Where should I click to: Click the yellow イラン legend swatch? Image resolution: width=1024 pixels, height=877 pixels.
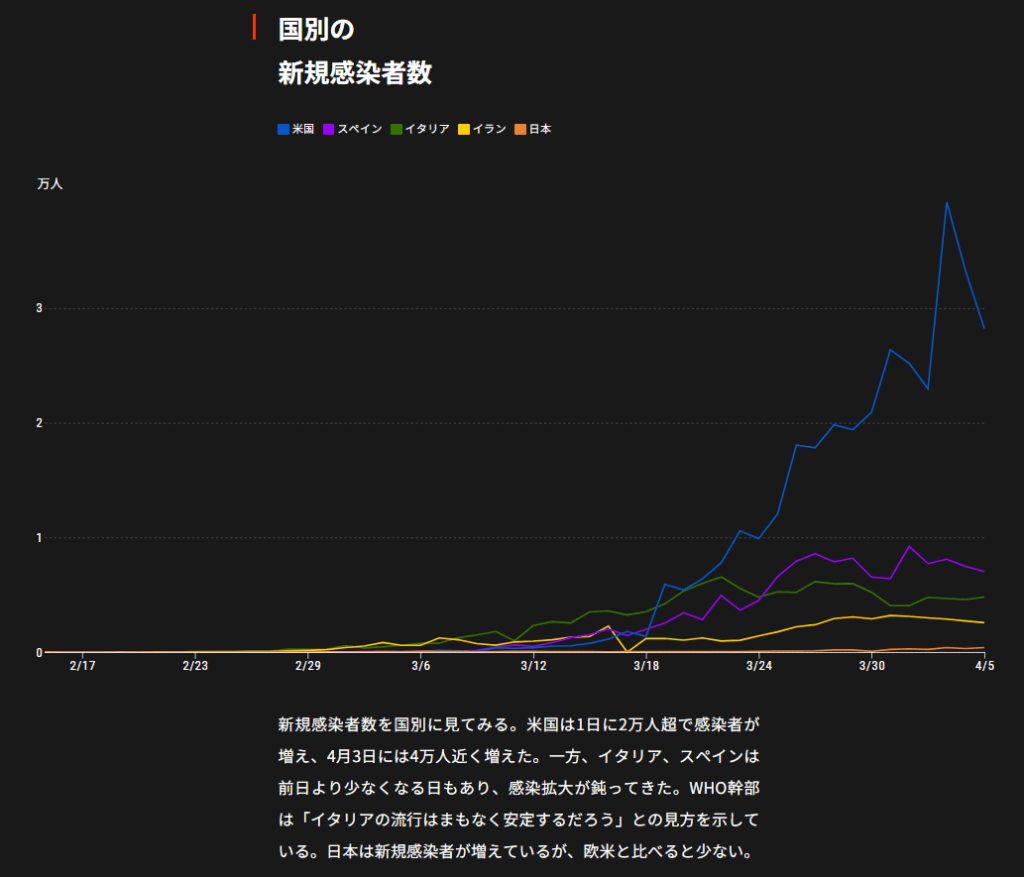[464, 129]
